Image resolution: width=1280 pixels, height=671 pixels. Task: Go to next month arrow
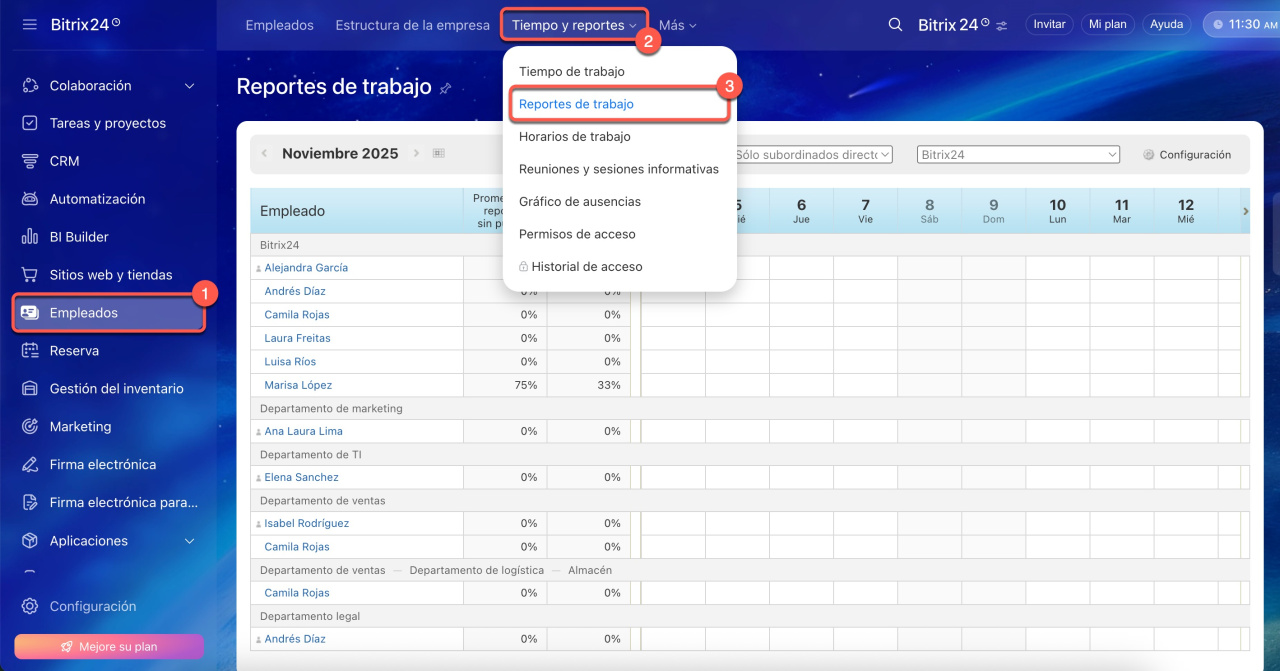point(416,153)
